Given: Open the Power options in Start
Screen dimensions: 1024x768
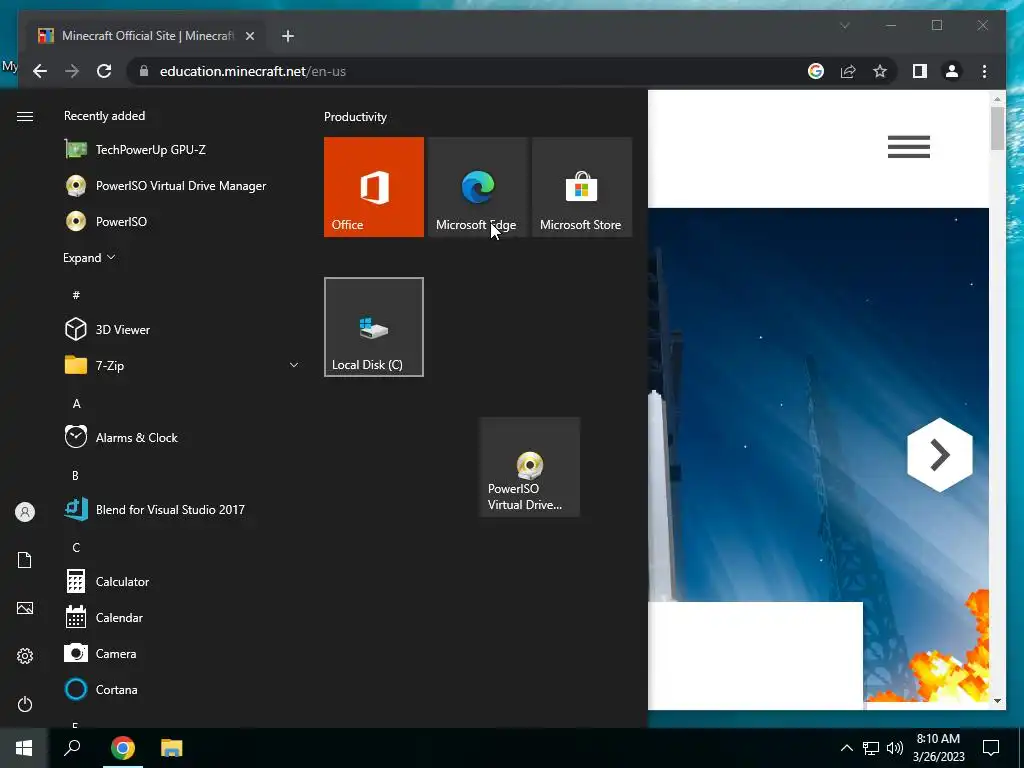Looking at the screenshot, I should [x=25, y=704].
